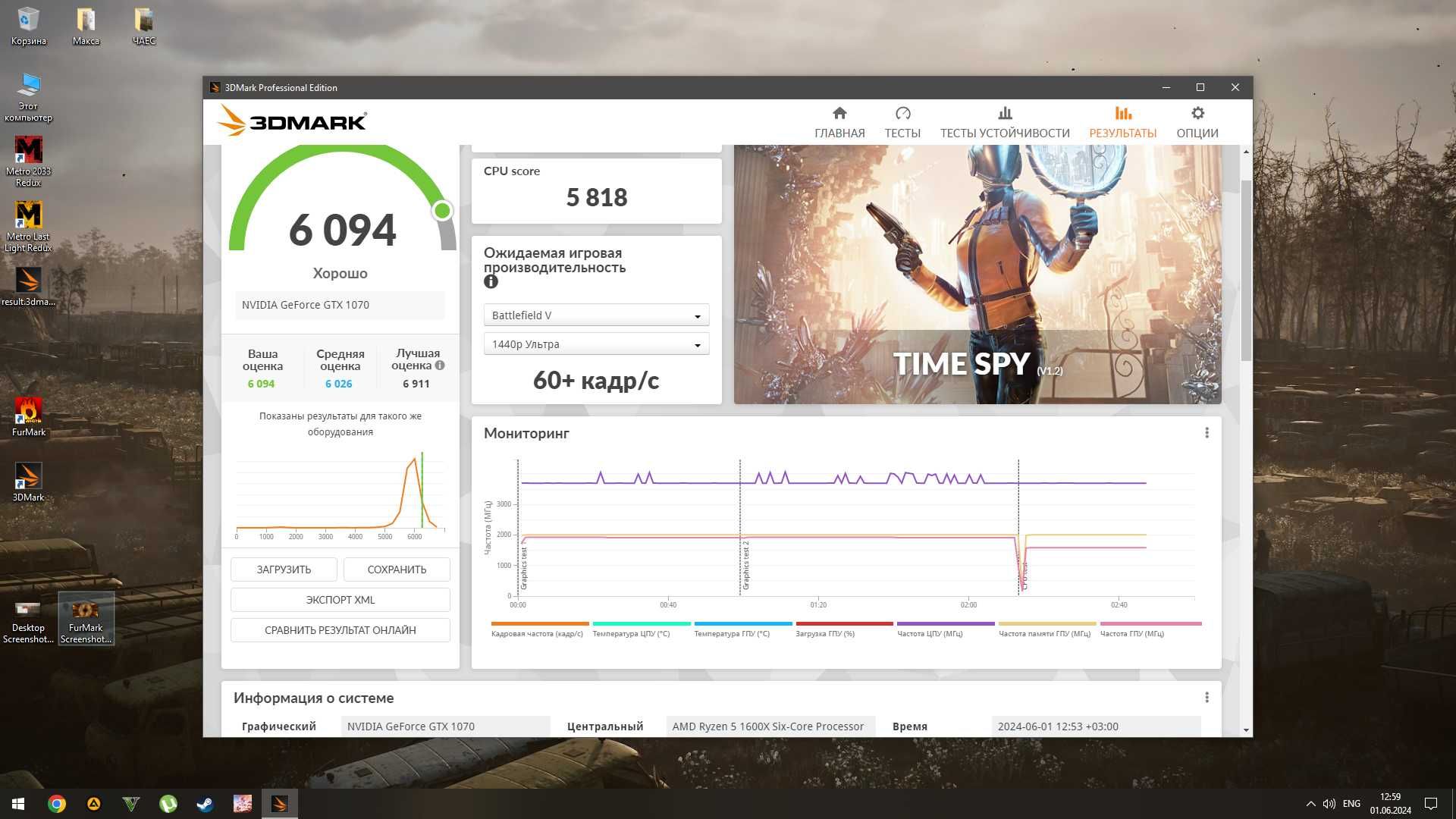Select Этот компьютер desktop icon
Viewport: 1456px width, 819px height.
point(29,97)
